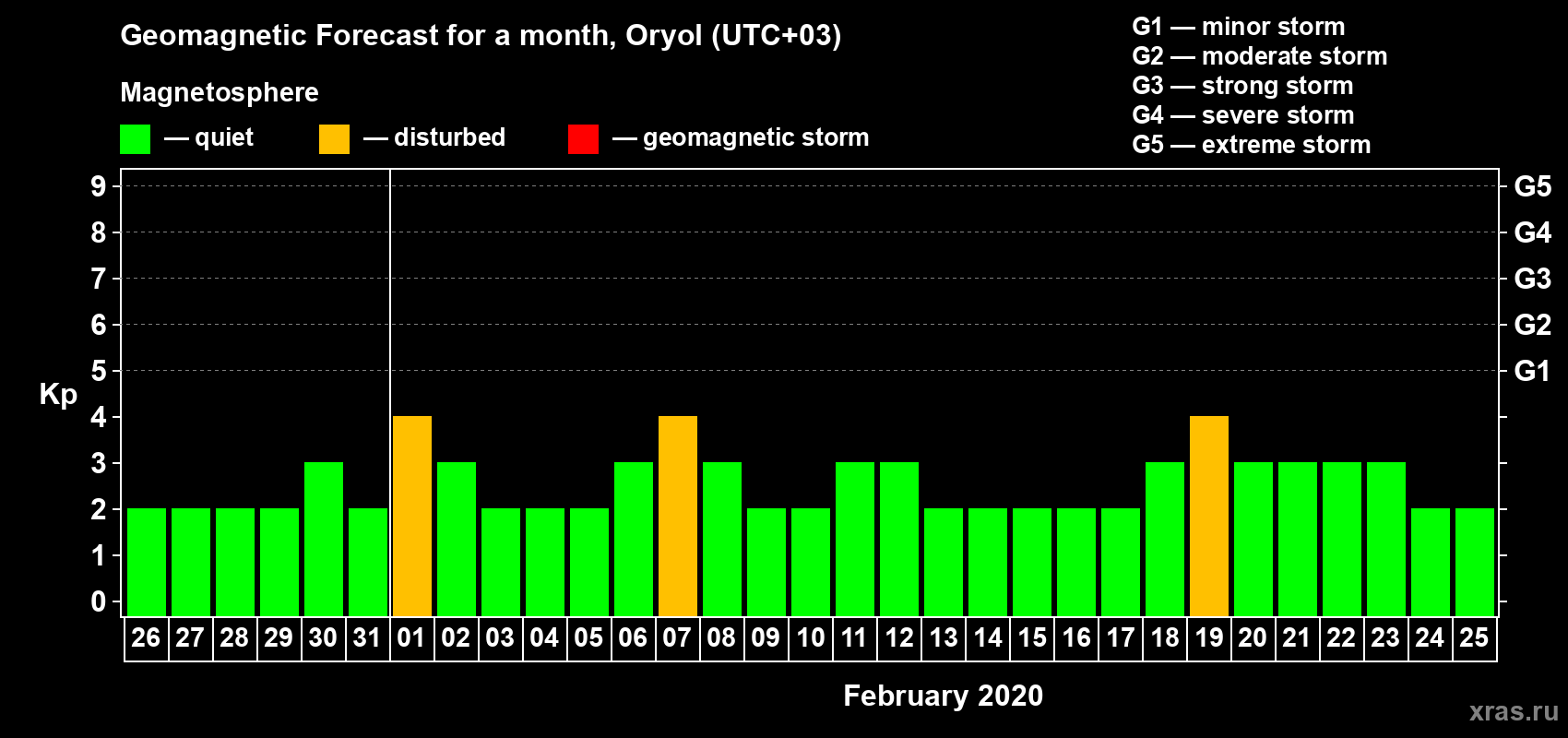Click the date cell 19

[1209, 638]
